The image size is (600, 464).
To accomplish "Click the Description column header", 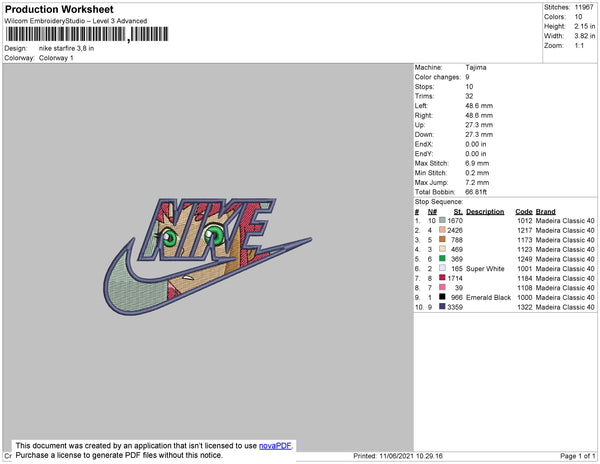I will [485, 212].
